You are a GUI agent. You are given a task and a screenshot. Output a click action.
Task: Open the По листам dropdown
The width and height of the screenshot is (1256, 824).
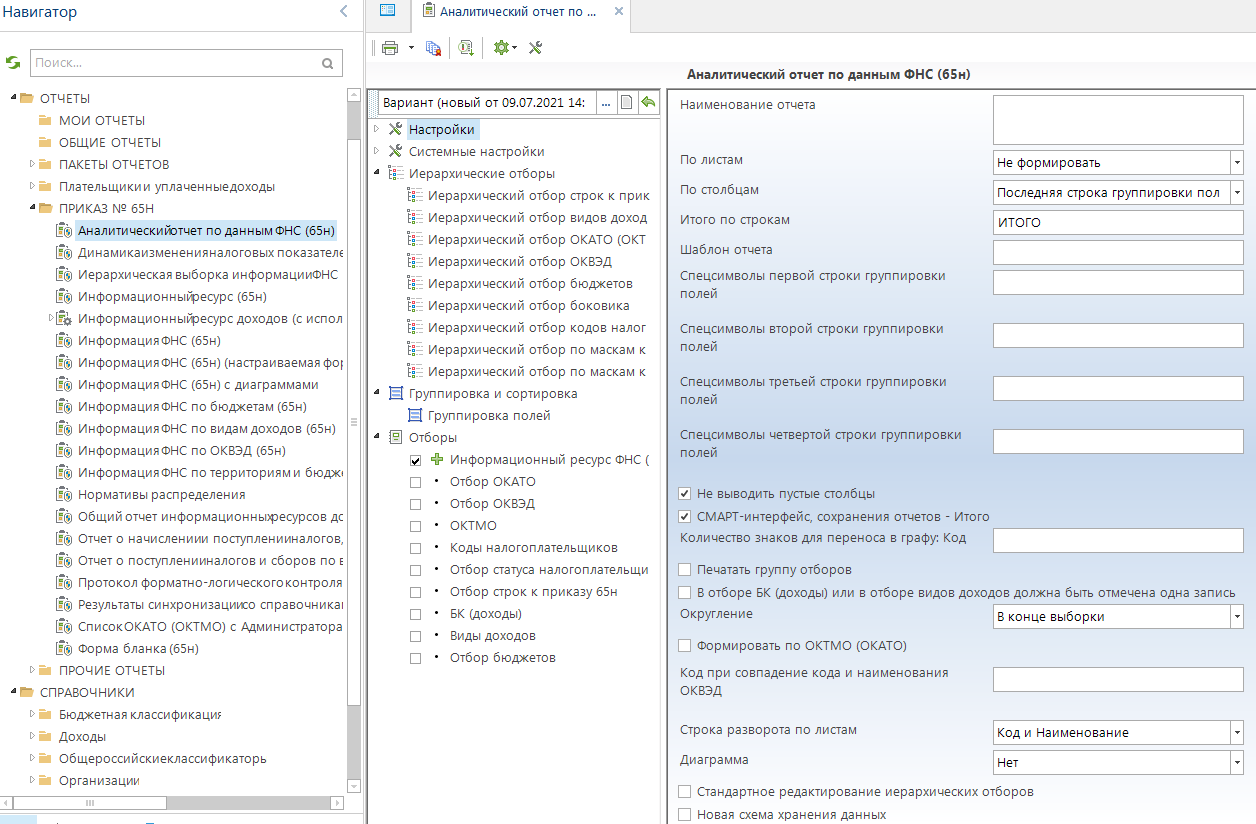click(x=1236, y=162)
